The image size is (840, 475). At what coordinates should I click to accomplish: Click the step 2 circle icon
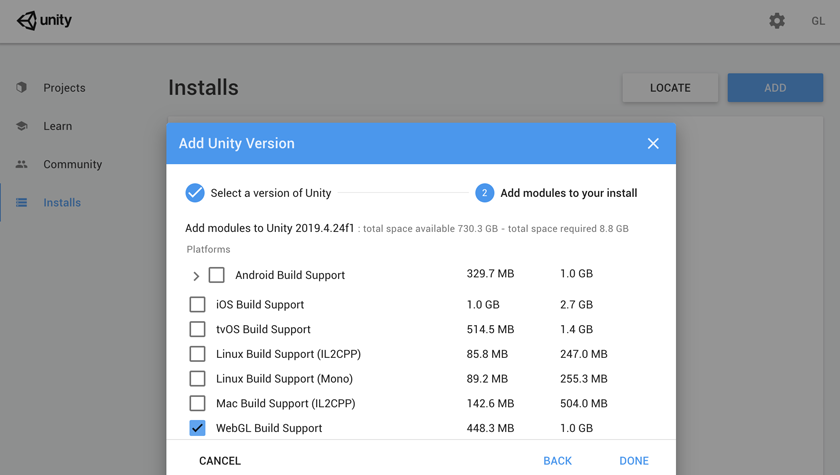484,193
